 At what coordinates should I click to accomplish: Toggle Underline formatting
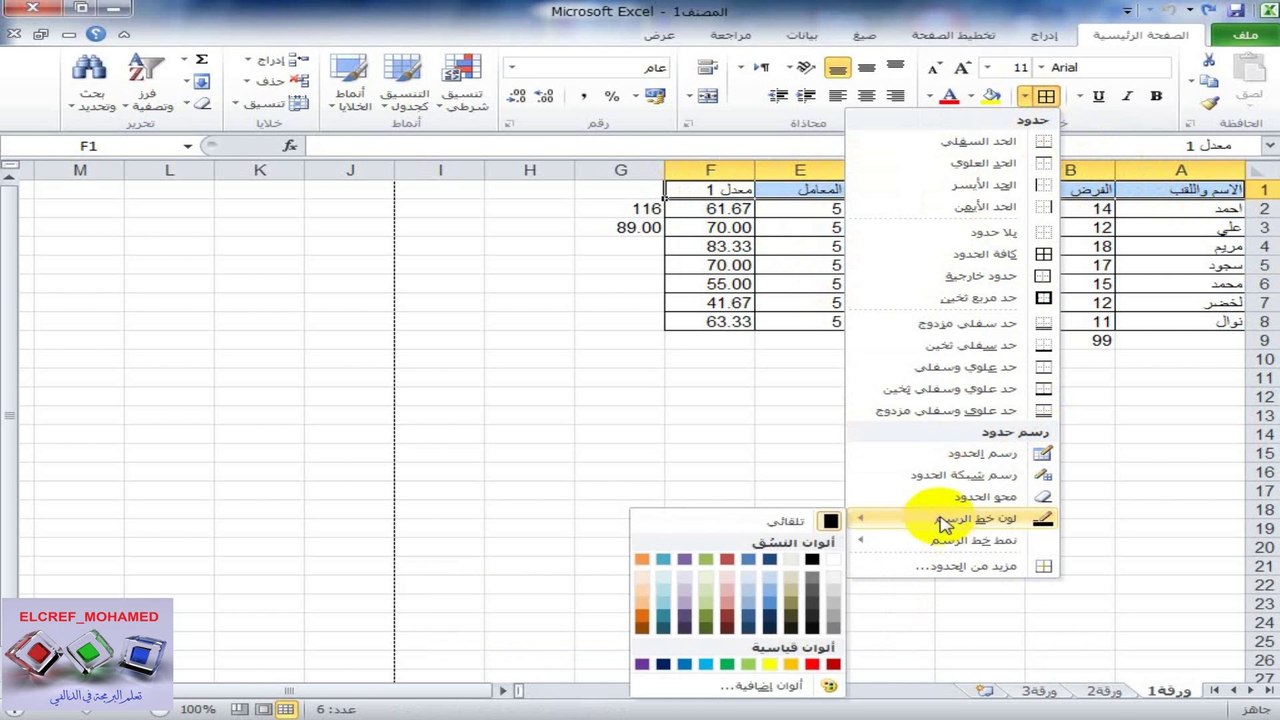tap(1099, 96)
